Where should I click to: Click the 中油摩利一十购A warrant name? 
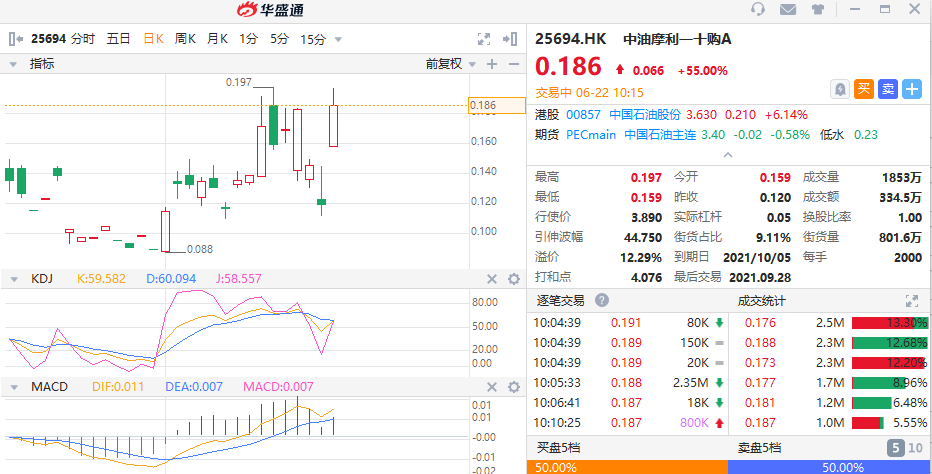677,39
